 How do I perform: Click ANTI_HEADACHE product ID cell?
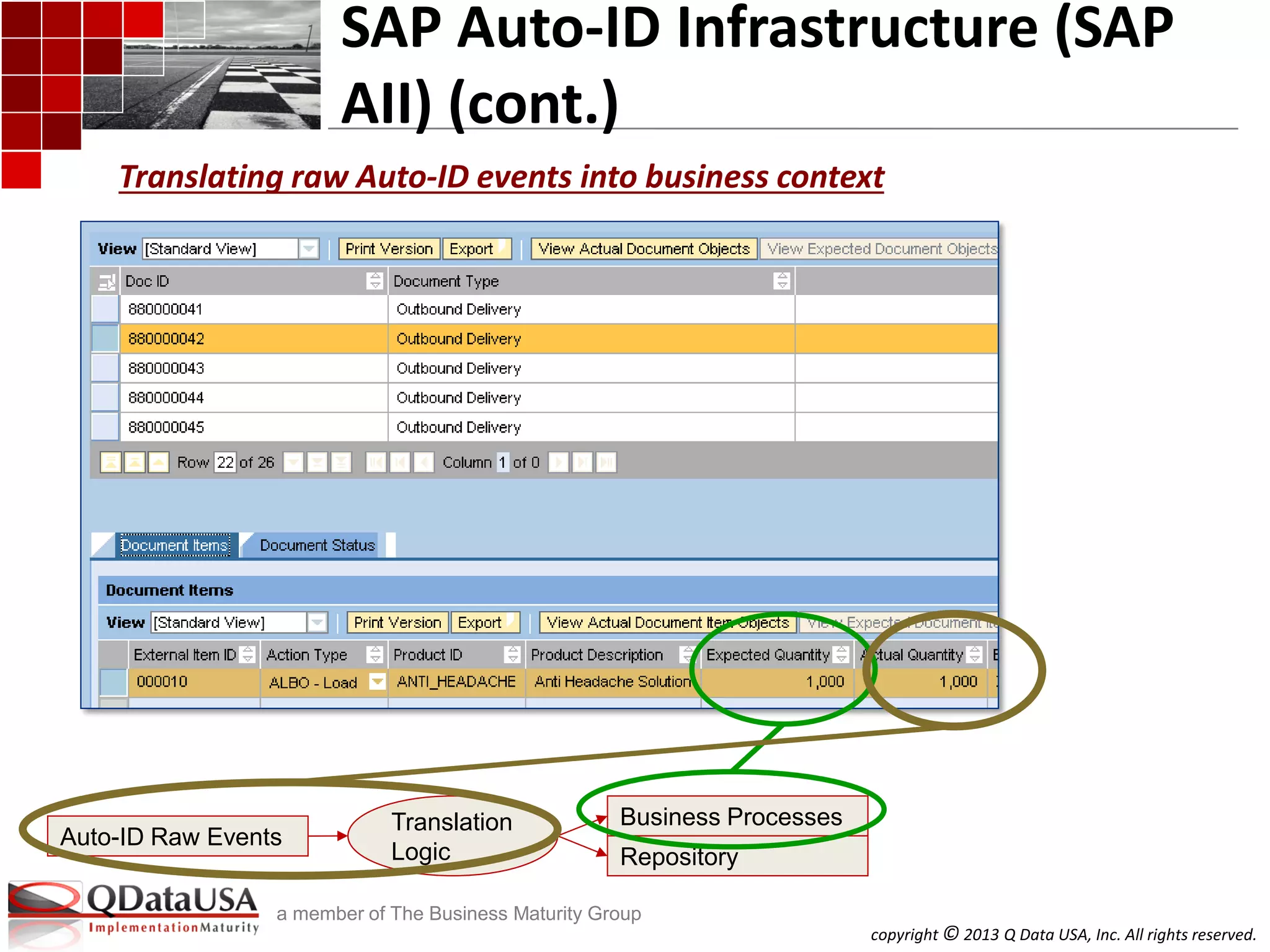[x=456, y=682]
